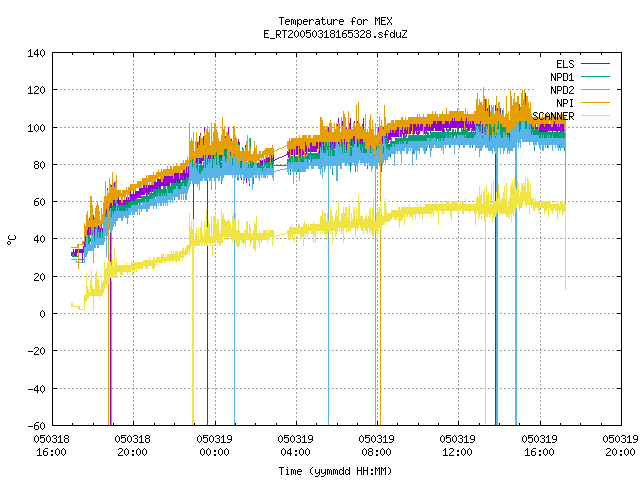This screenshot has height=480, width=640.
Task: Click the x-axis label 050318 16:00
Action: [x=51, y=446]
